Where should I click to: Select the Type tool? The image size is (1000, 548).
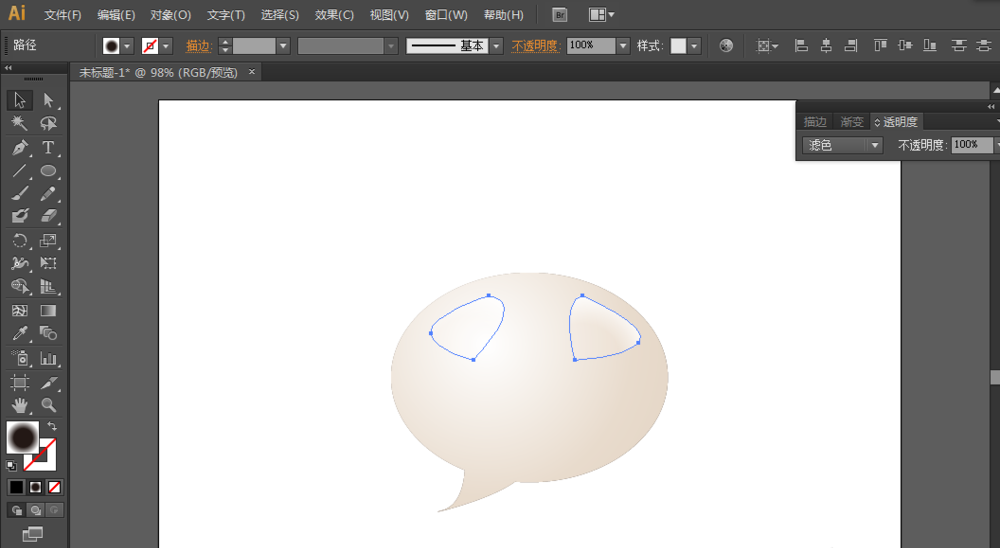coord(48,147)
